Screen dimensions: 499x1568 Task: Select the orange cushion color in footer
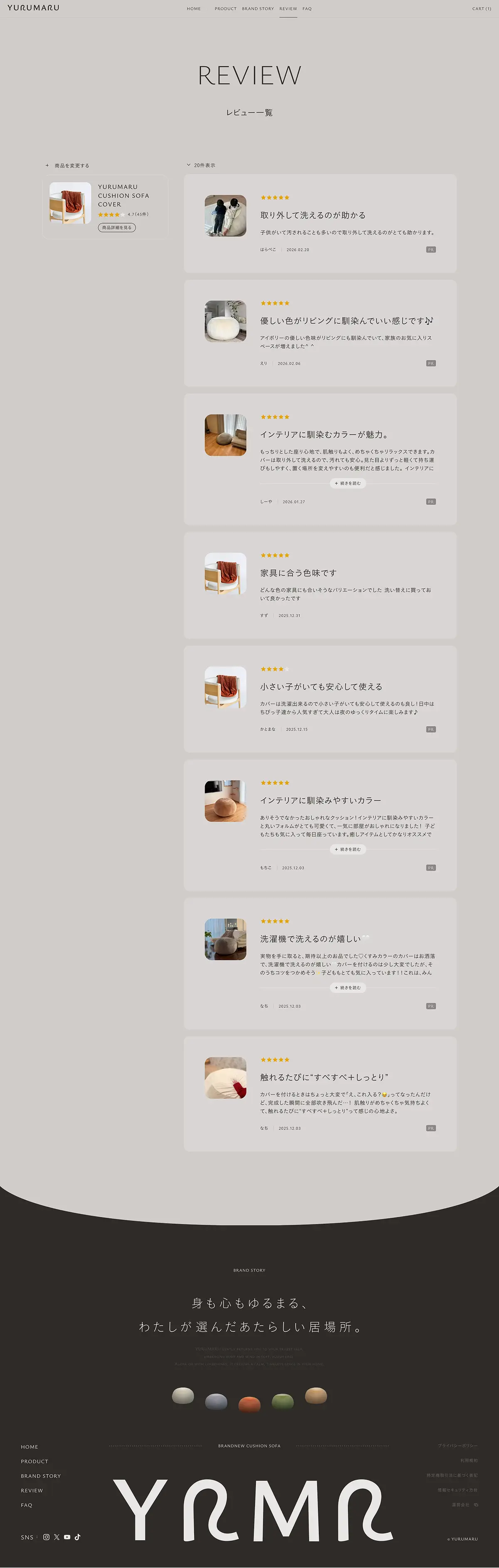tap(249, 1403)
